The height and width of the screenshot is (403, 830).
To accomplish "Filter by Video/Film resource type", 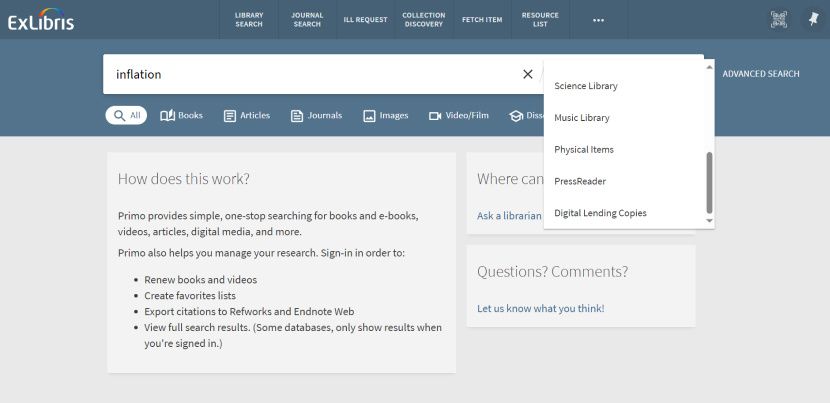I will (x=458, y=116).
